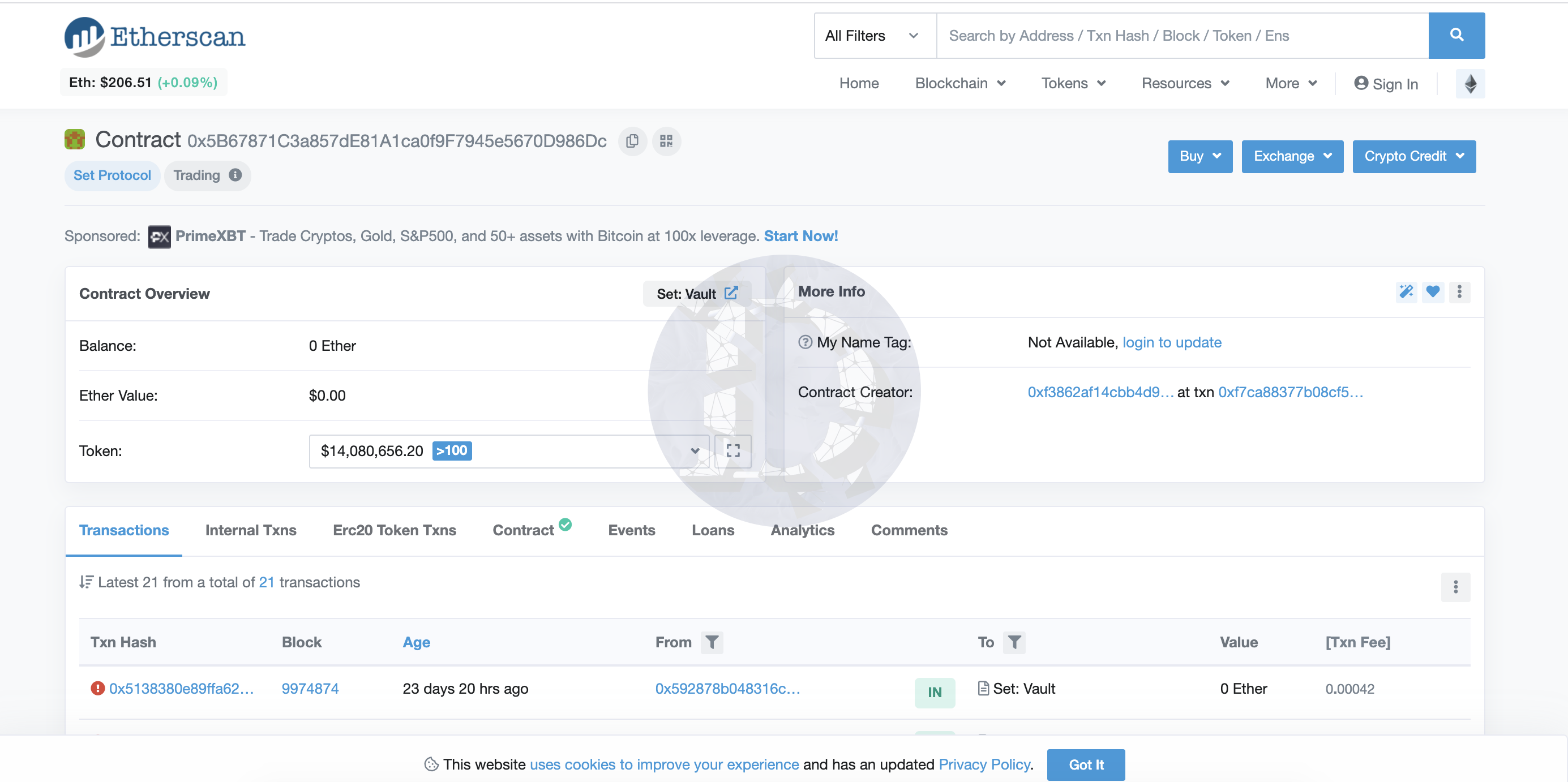The width and height of the screenshot is (1568, 782).
Task: Expand the More menu
Action: pos(1291,83)
